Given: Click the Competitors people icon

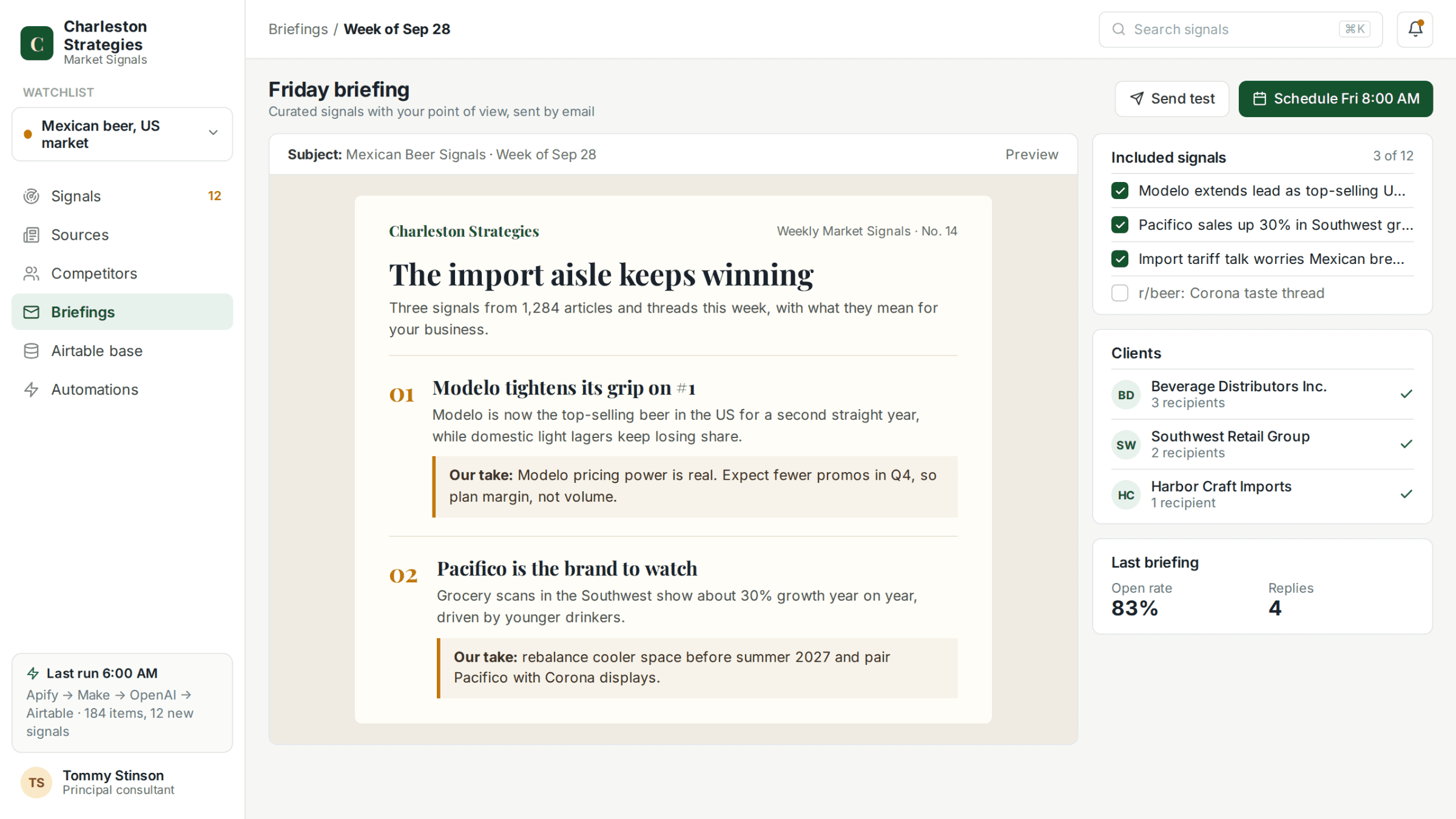Looking at the screenshot, I should point(31,274).
